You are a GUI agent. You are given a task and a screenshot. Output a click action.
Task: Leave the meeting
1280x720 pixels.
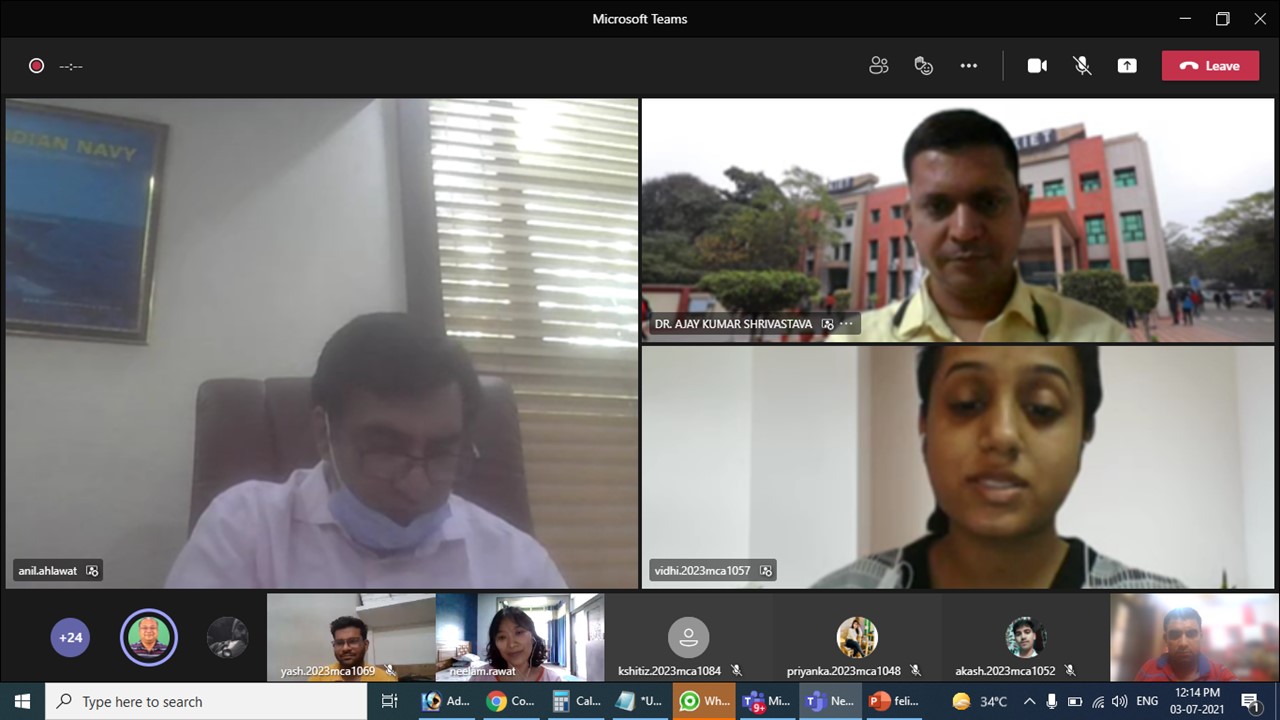coord(1210,66)
